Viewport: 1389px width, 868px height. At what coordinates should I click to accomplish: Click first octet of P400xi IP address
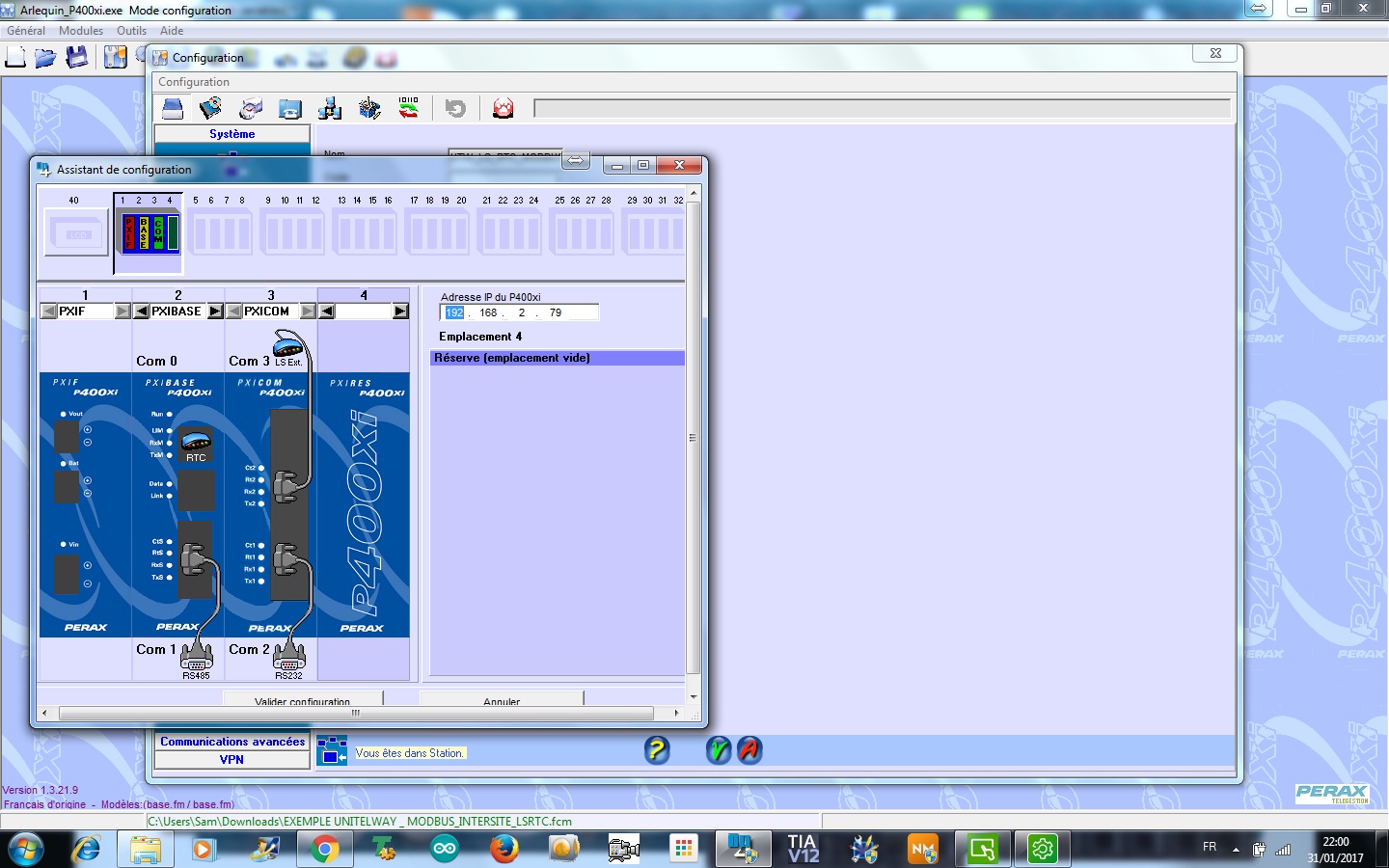point(454,312)
